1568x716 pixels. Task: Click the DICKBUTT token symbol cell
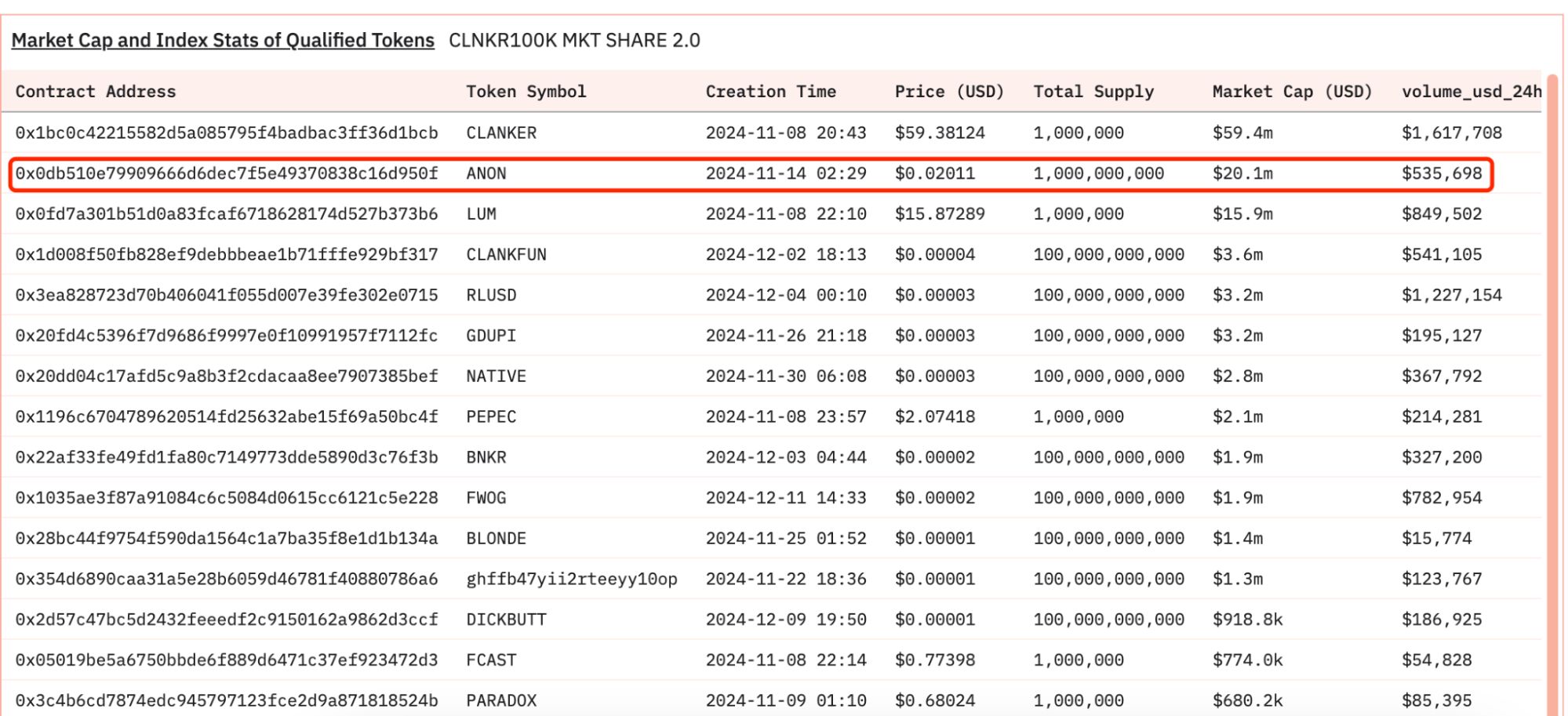click(x=506, y=620)
